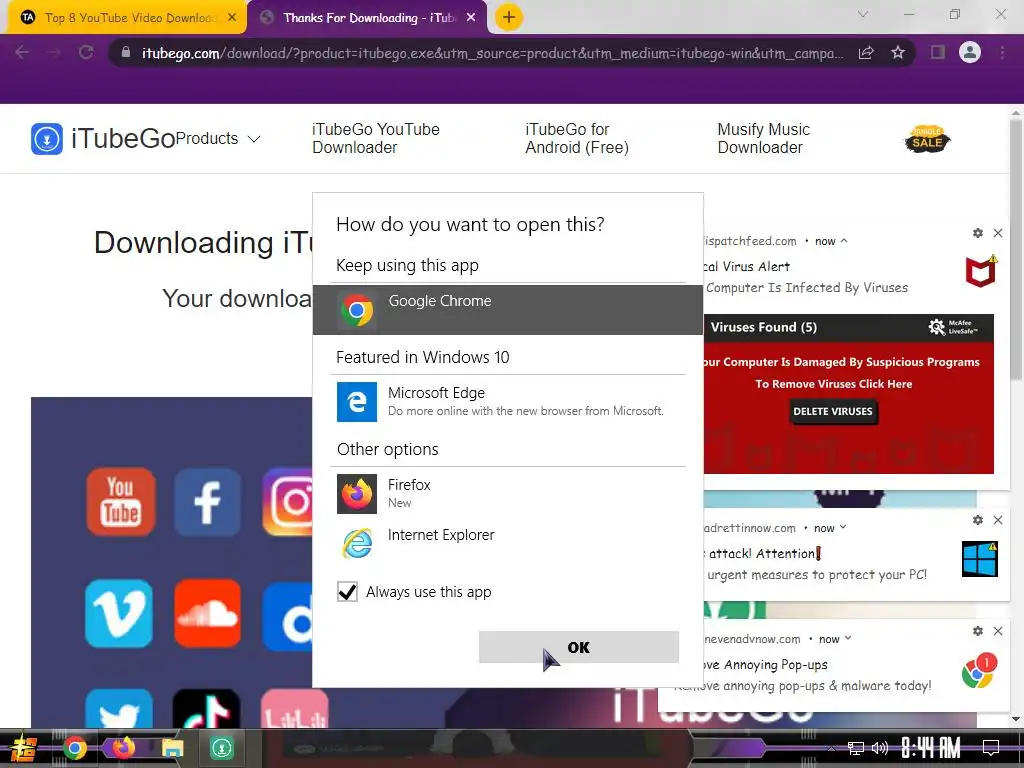This screenshot has height=768, width=1024.
Task: Click the page vertical scrollbar thumb
Action: click(1016, 248)
